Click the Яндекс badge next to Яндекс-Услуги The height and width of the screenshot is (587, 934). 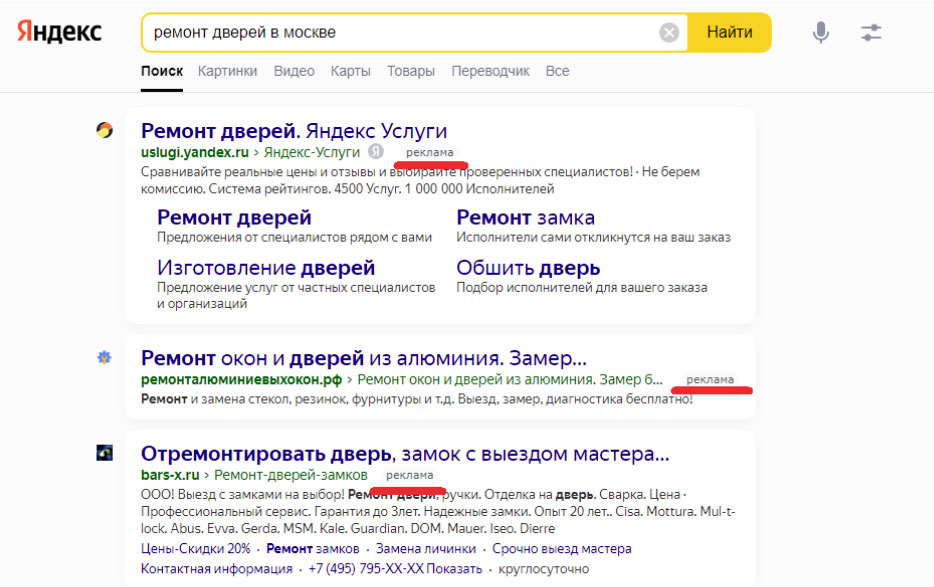pyautogui.click(x=375, y=151)
